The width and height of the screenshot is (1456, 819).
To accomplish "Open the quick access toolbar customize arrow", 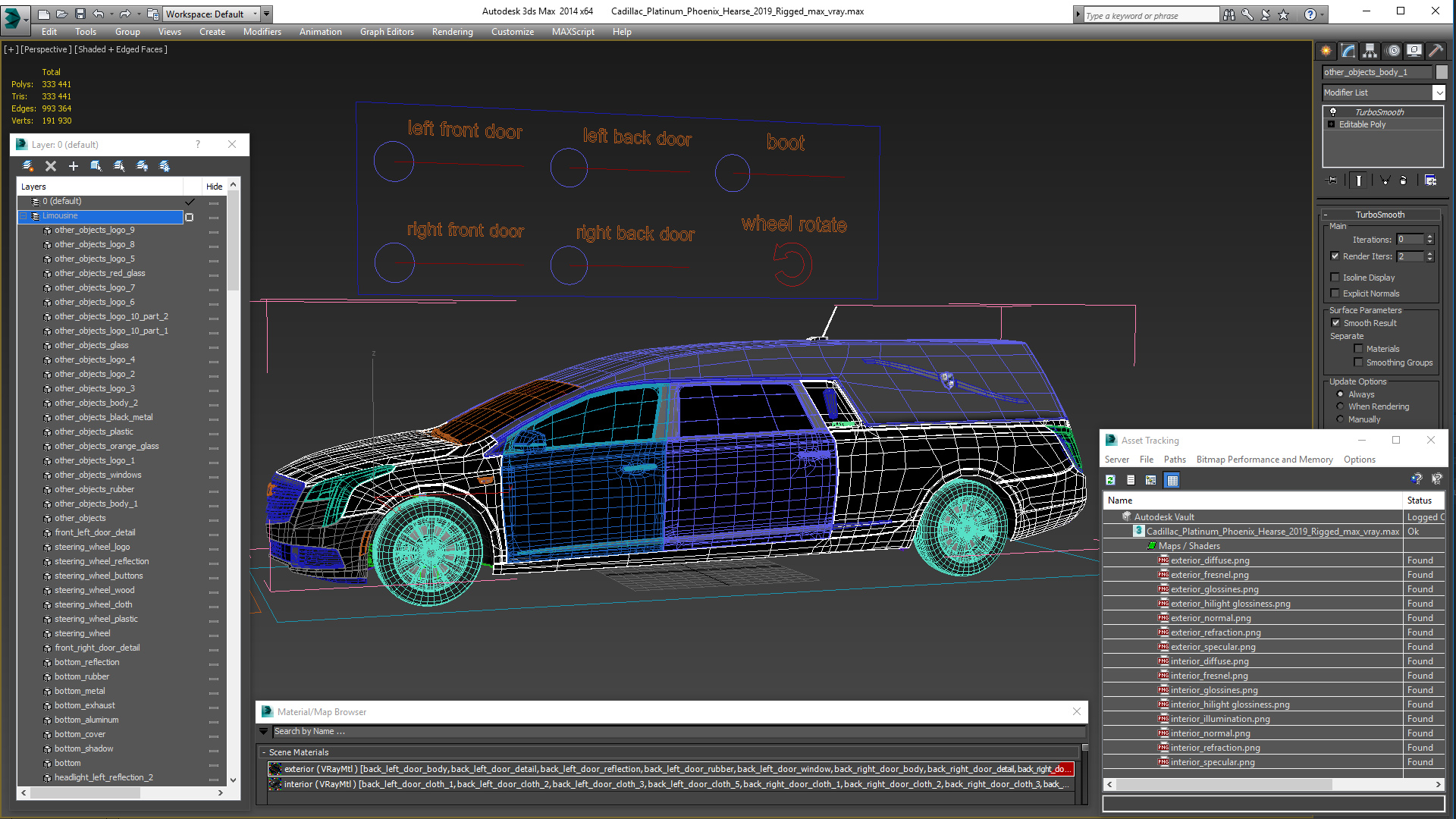I will point(267,14).
